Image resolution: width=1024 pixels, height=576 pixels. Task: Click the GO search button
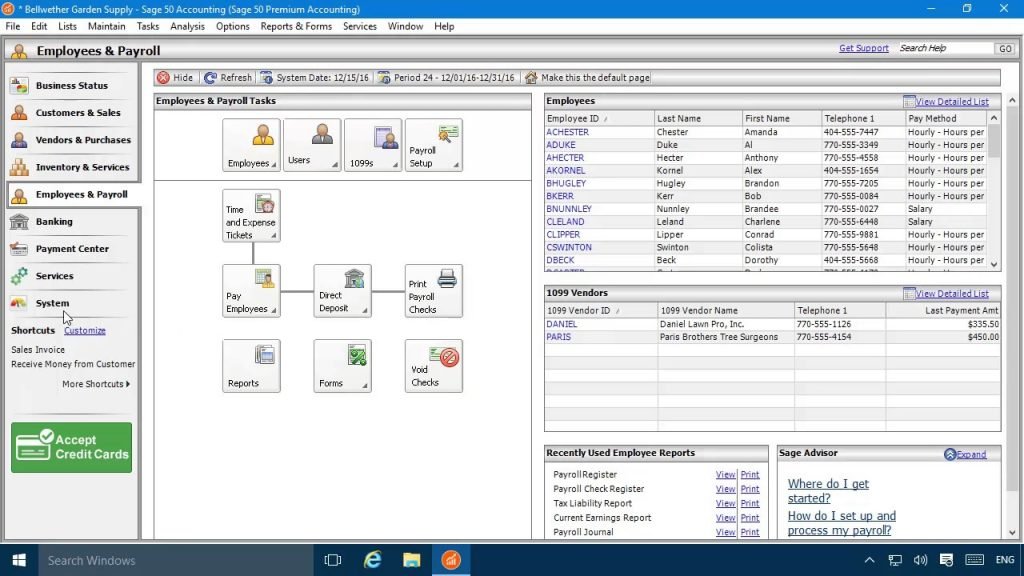[1005, 48]
